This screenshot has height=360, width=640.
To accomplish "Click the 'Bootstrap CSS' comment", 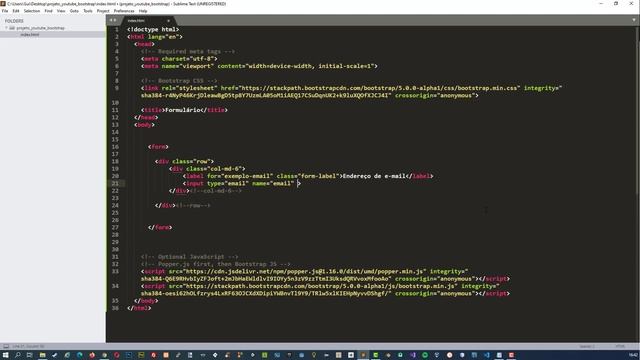I will (x=179, y=80).
